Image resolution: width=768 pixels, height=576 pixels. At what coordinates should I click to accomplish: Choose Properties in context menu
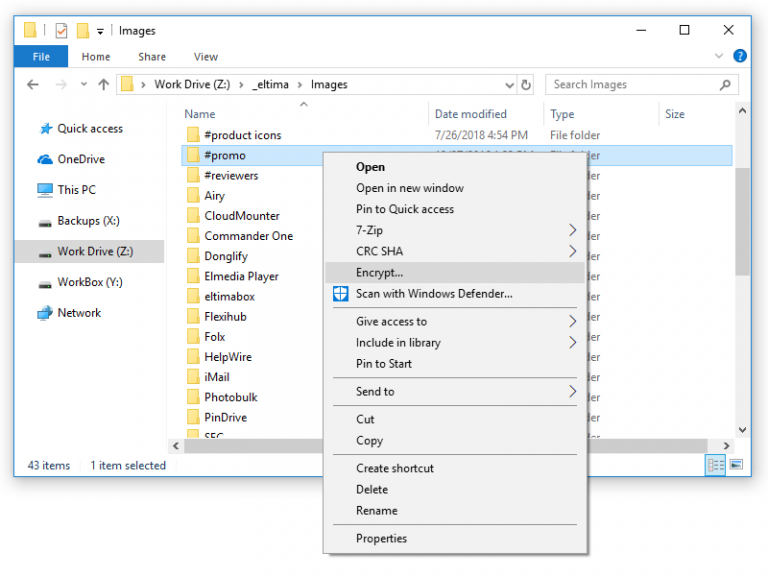455,538
